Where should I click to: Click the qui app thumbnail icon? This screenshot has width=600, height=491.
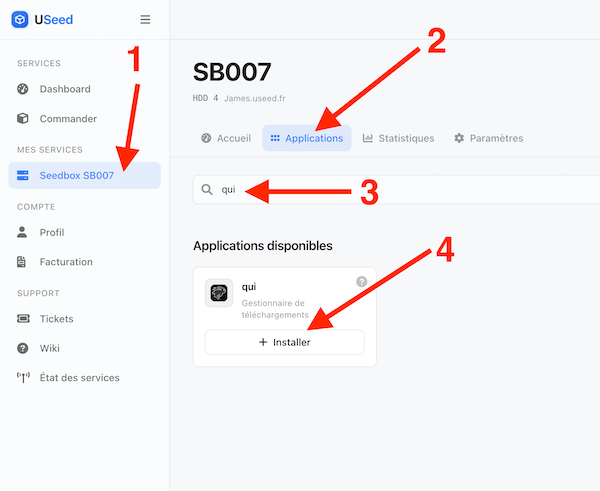(x=219, y=293)
